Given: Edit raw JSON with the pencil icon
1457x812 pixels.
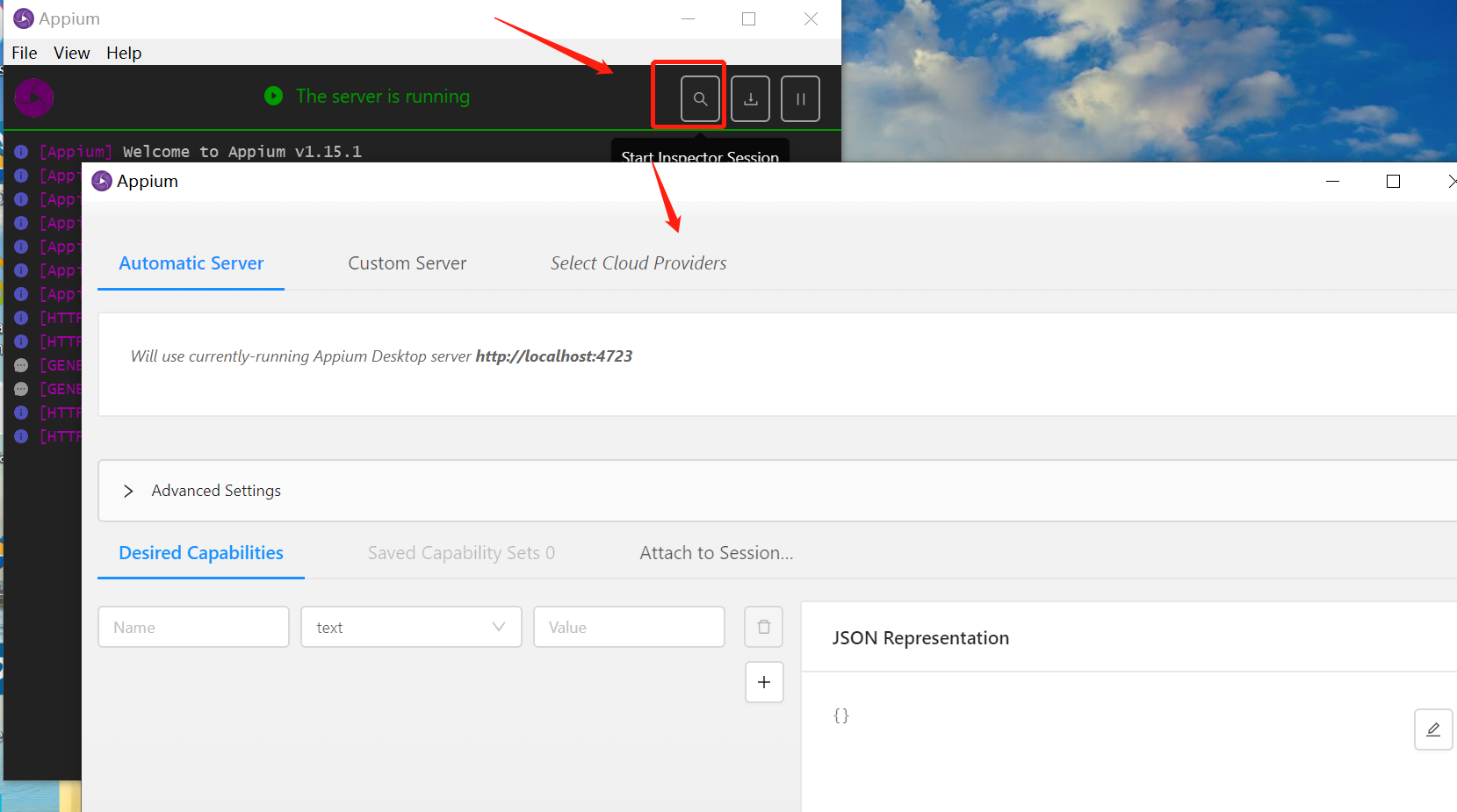Looking at the screenshot, I should (x=1433, y=729).
